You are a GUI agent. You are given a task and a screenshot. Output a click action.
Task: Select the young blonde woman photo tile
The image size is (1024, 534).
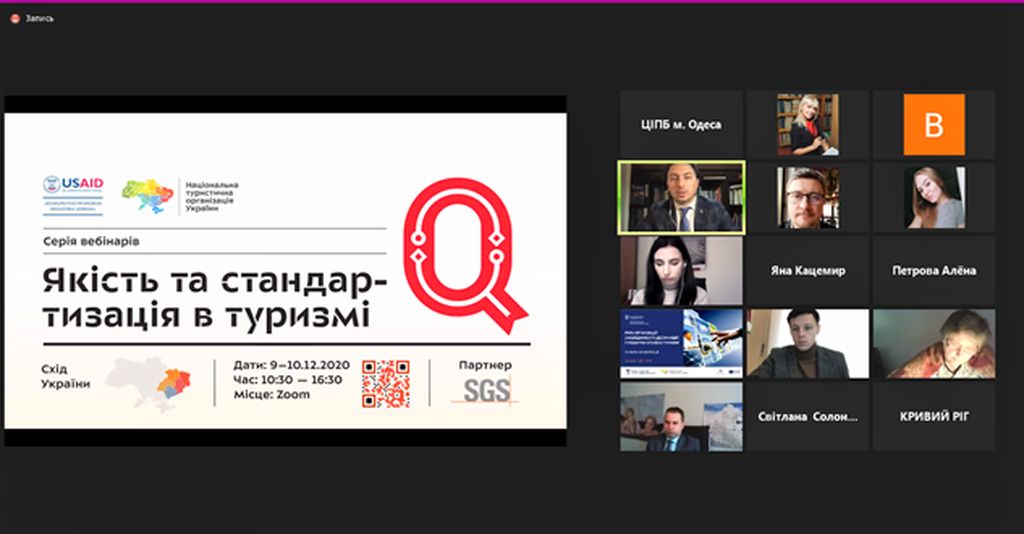pos(934,198)
